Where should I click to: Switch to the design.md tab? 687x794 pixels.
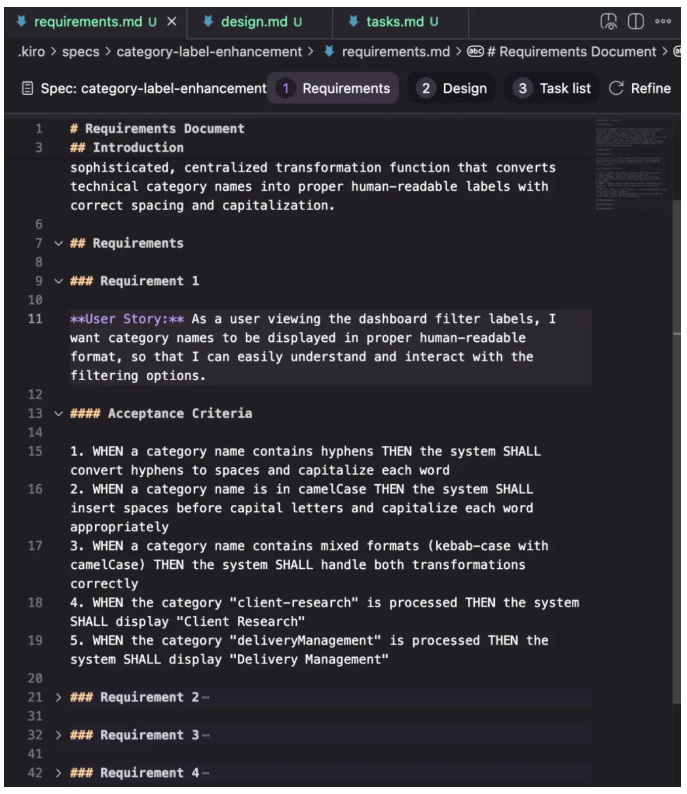255,21
